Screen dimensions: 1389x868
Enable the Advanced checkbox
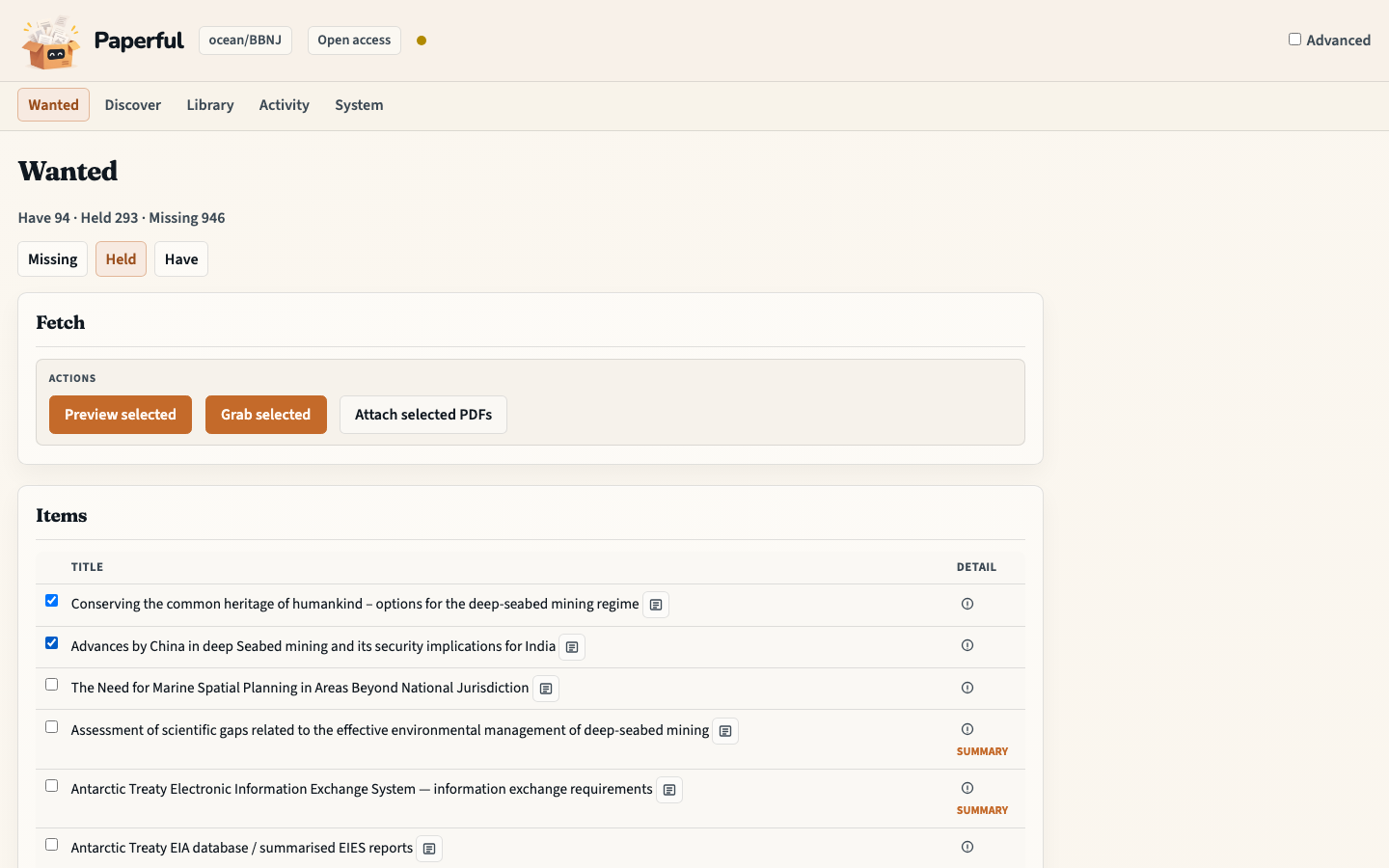click(1294, 40)
